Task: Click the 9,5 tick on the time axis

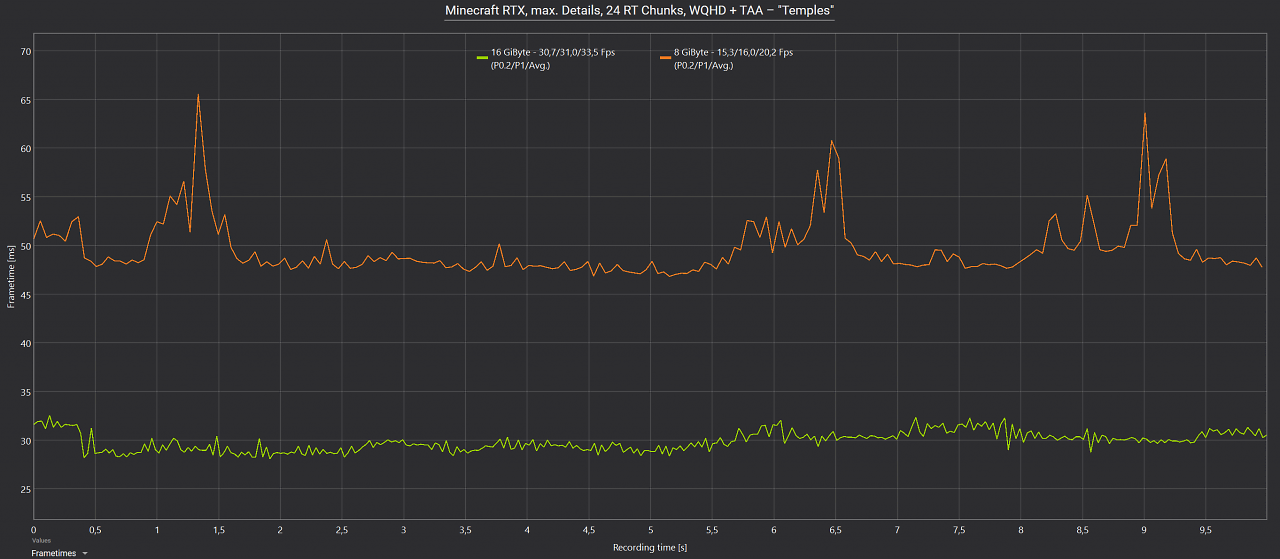Action: [x=1206, y=530]
